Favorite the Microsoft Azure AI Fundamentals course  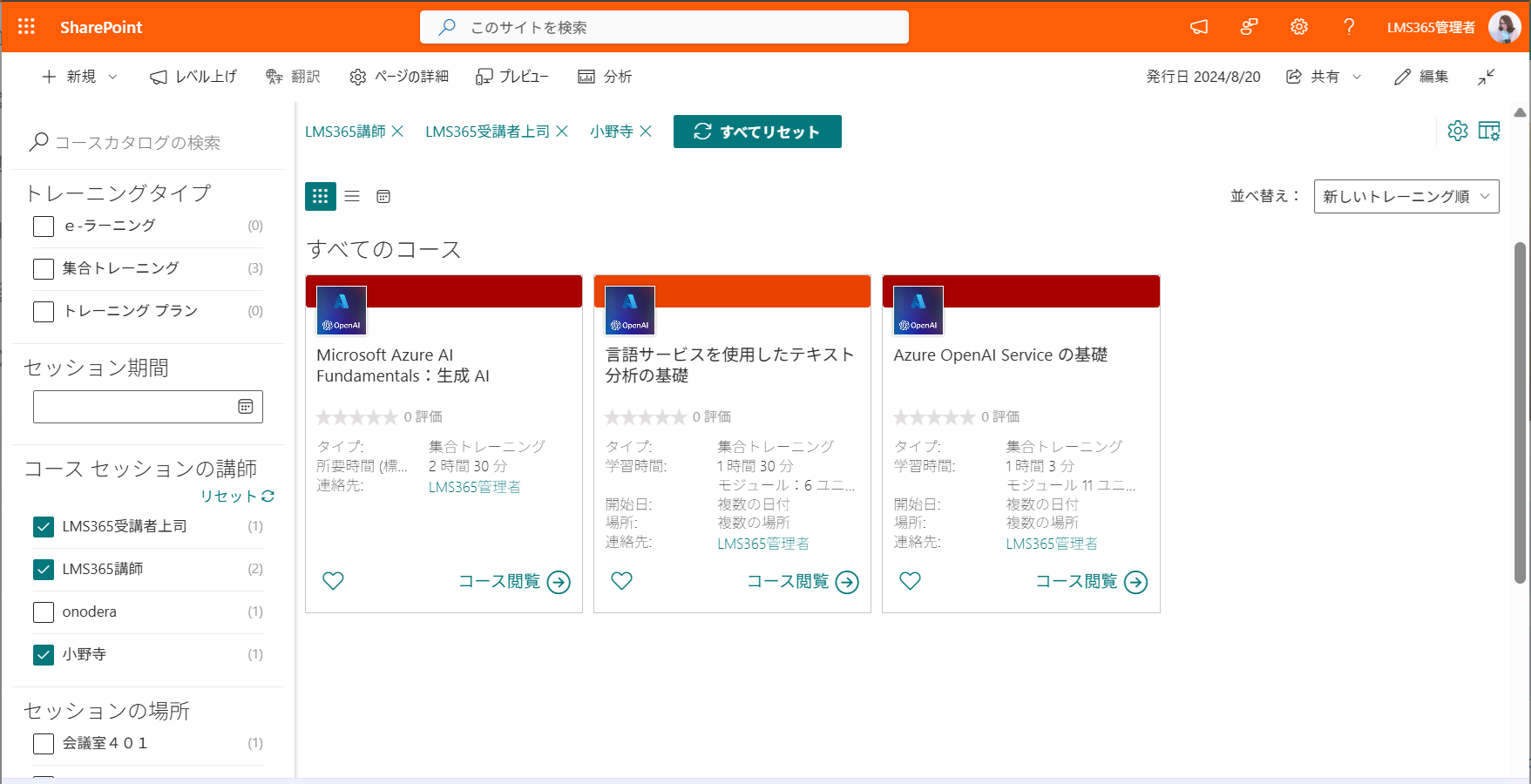(x=333, y=581)
